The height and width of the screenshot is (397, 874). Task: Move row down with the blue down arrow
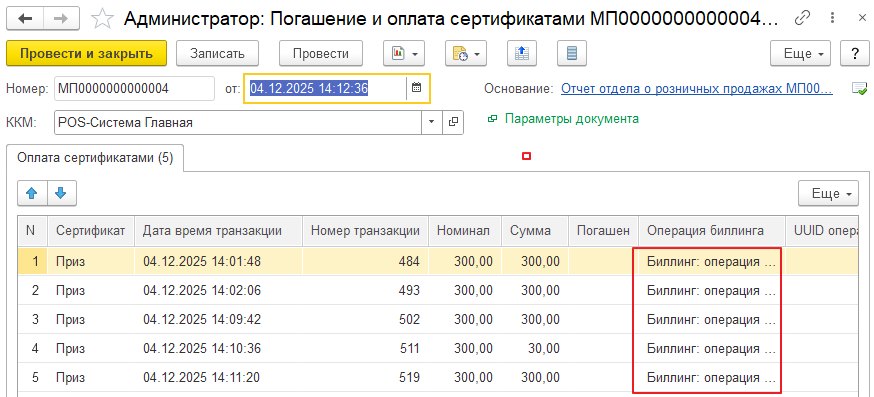(61, 193)
